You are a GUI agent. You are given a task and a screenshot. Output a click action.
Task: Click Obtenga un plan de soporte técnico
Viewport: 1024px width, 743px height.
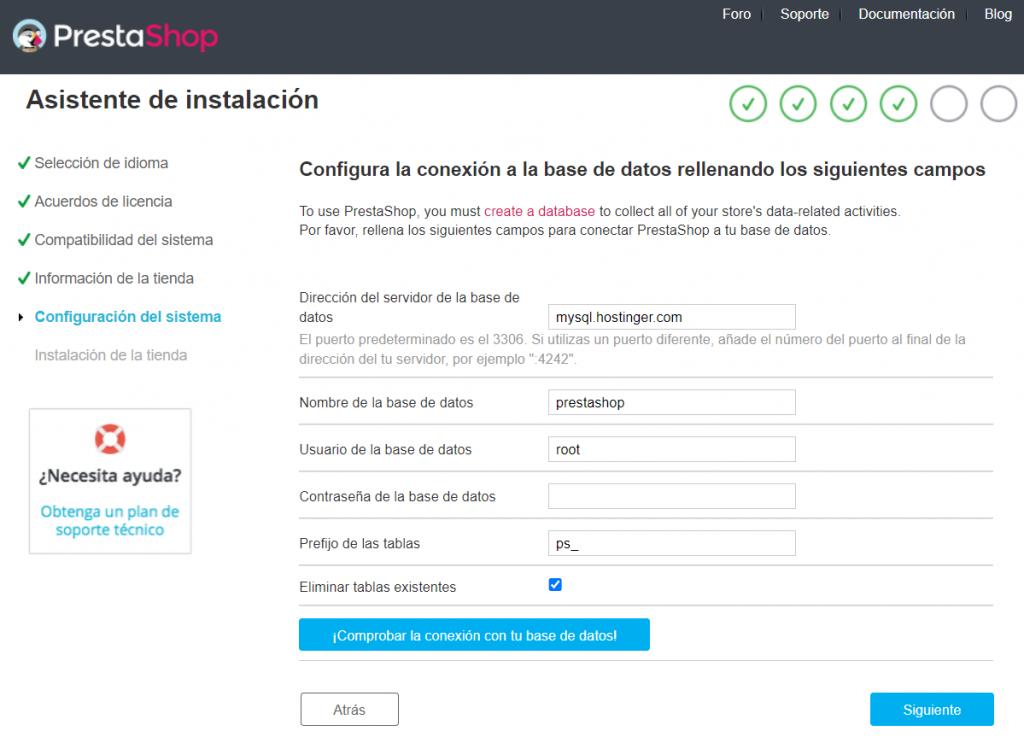[x=110, y=522]
